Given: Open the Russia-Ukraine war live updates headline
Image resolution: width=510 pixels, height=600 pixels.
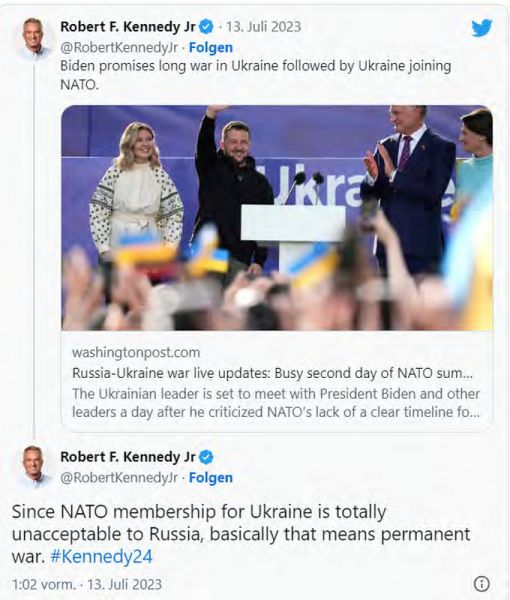Looking at the screenshot, I should point(272,373).
